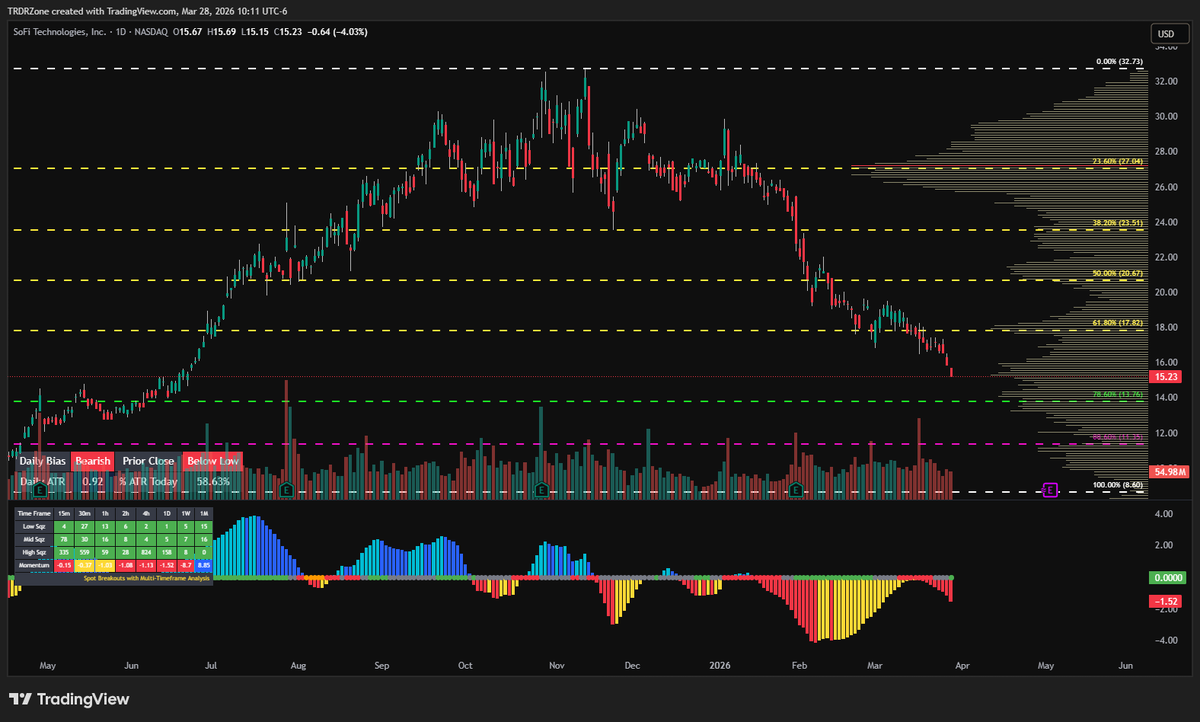The height and width of the screenshot is (722, 1200).
Task: Click the High Sqz value 824
Action: [x=146, y=553]
